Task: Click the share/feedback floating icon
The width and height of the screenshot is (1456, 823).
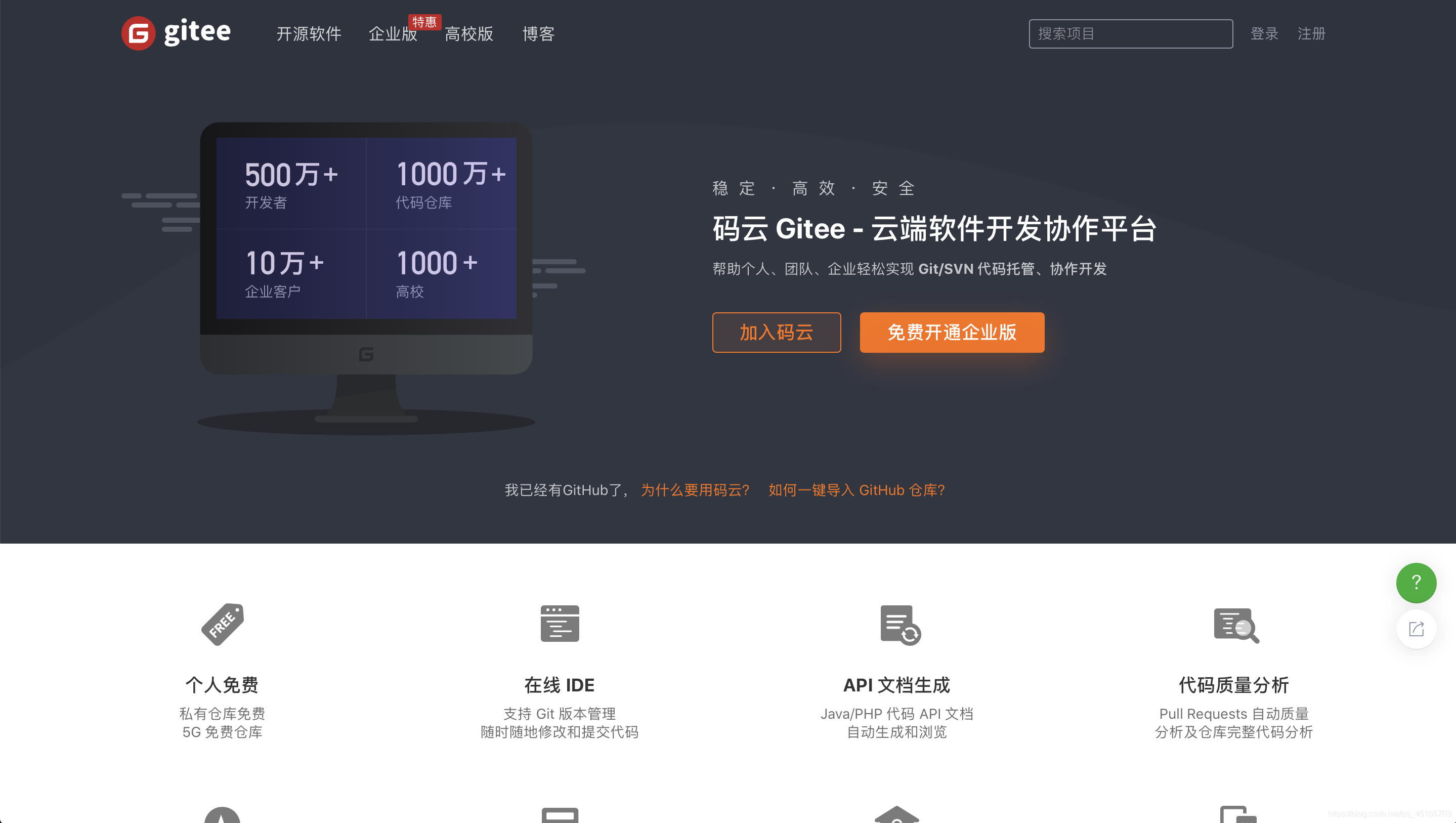Action: click(1416, 629)
